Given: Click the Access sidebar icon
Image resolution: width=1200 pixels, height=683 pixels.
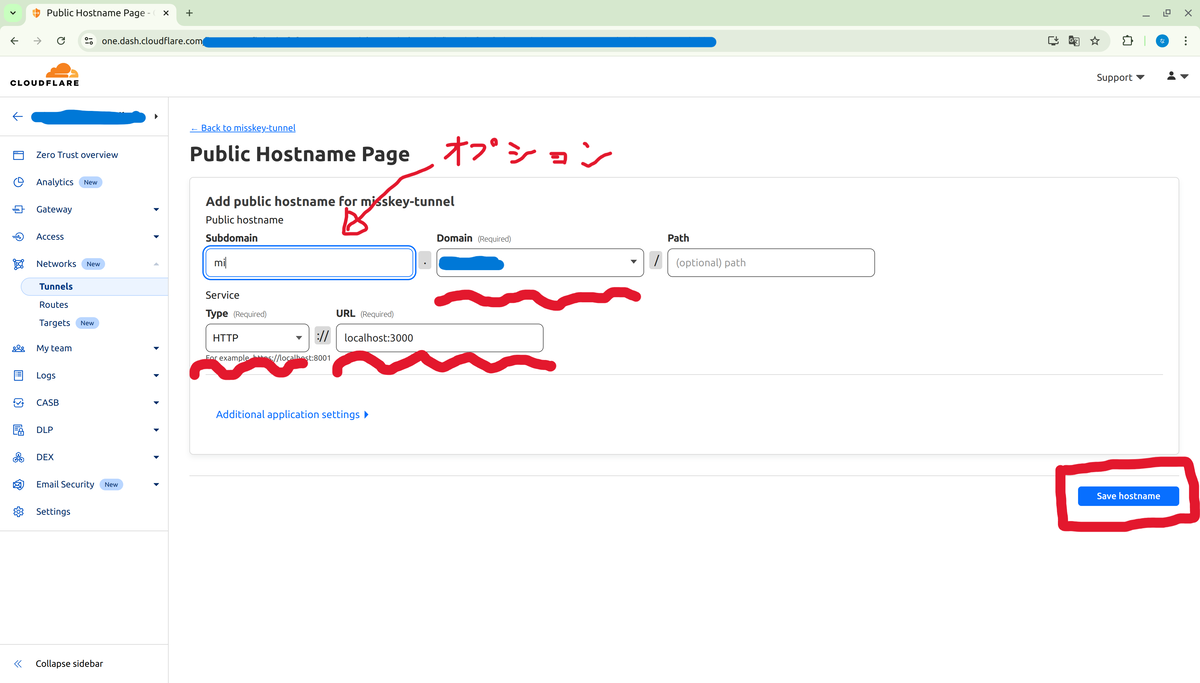Looking at the screenshot, I should click(17, 237).
